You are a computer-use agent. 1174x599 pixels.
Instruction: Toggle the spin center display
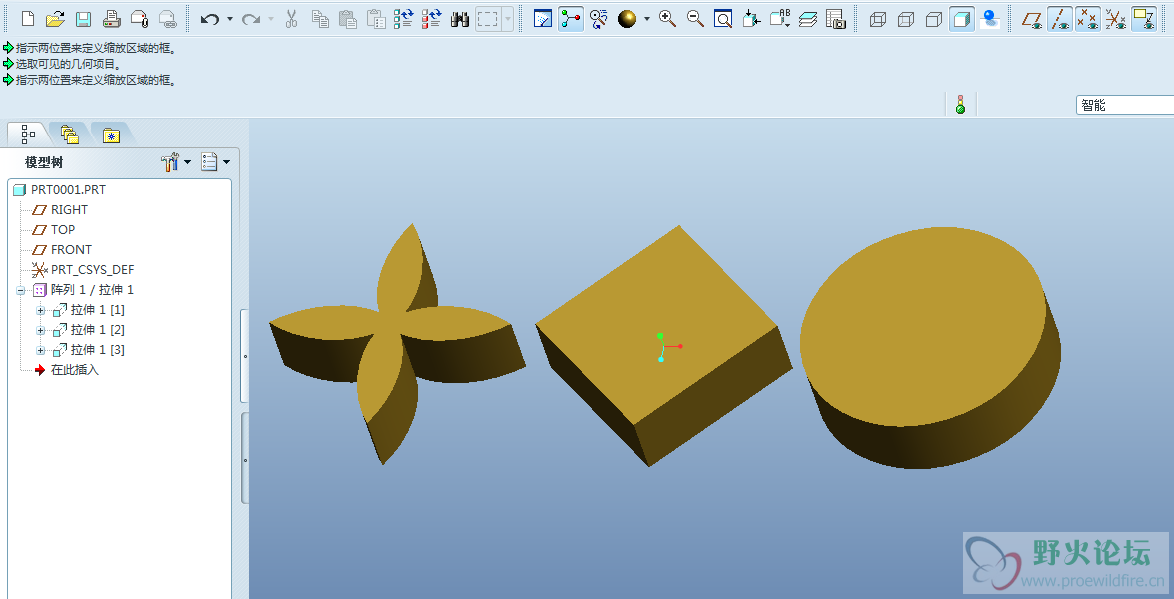571,19
